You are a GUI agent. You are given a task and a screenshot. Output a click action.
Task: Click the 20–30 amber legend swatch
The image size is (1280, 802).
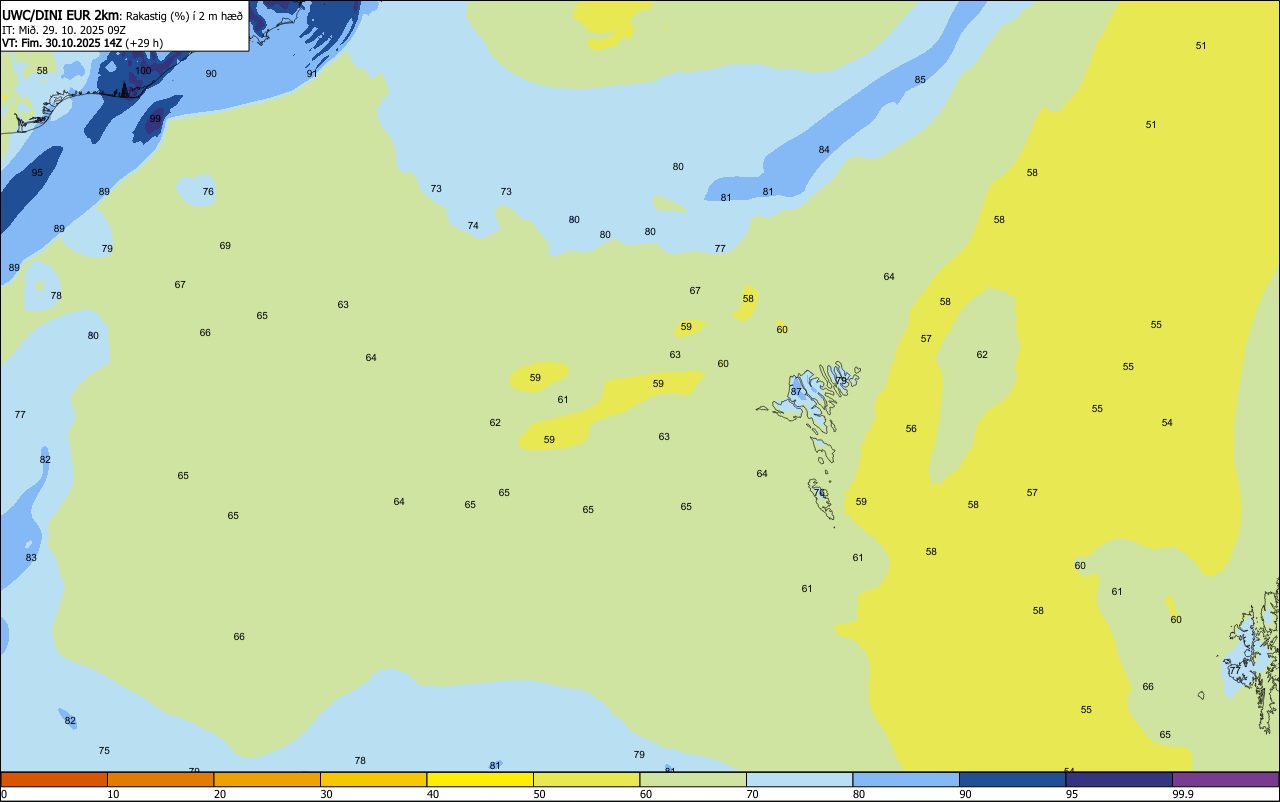click(267, 779)
